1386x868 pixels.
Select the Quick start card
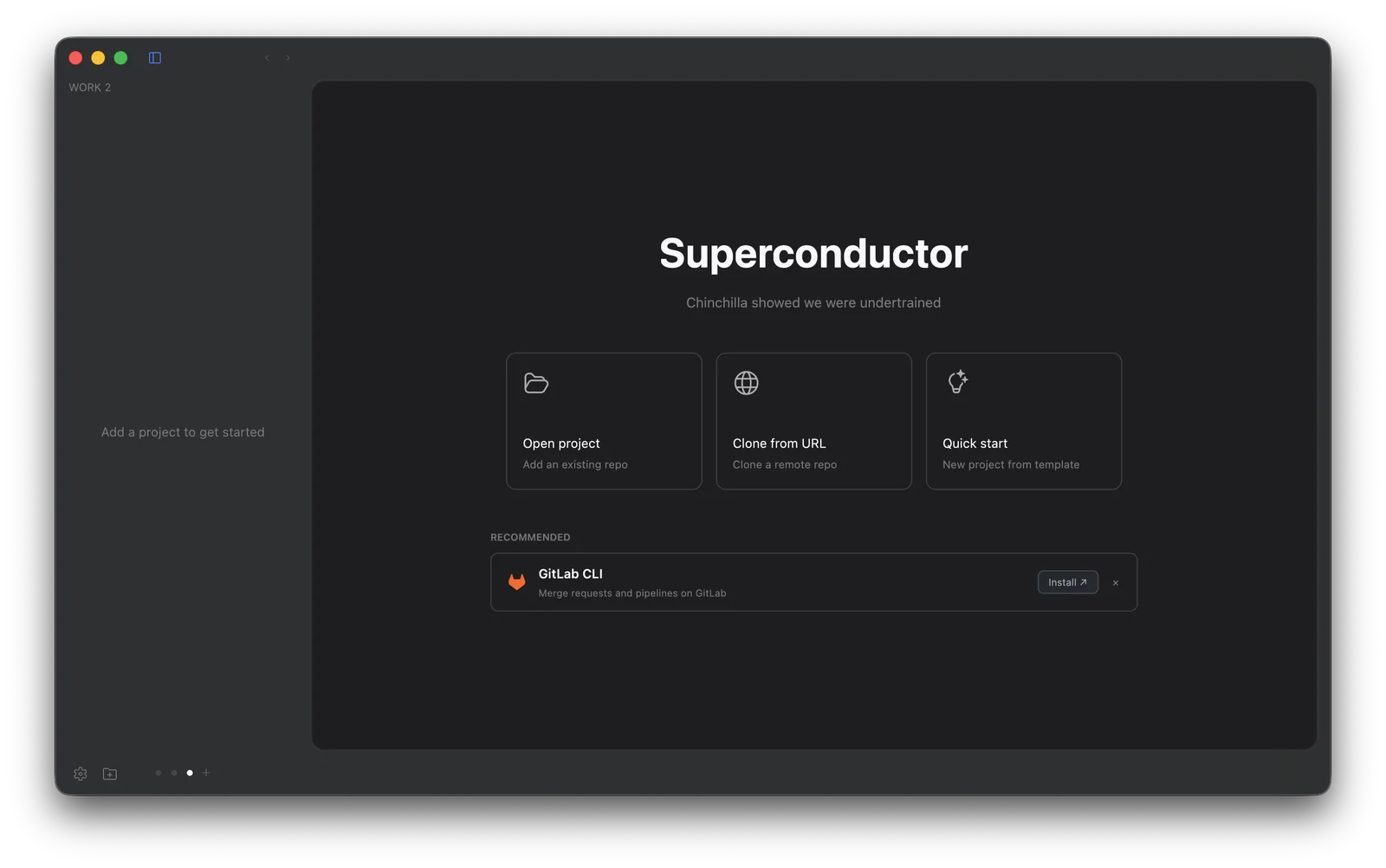(x=1024, y=421)
